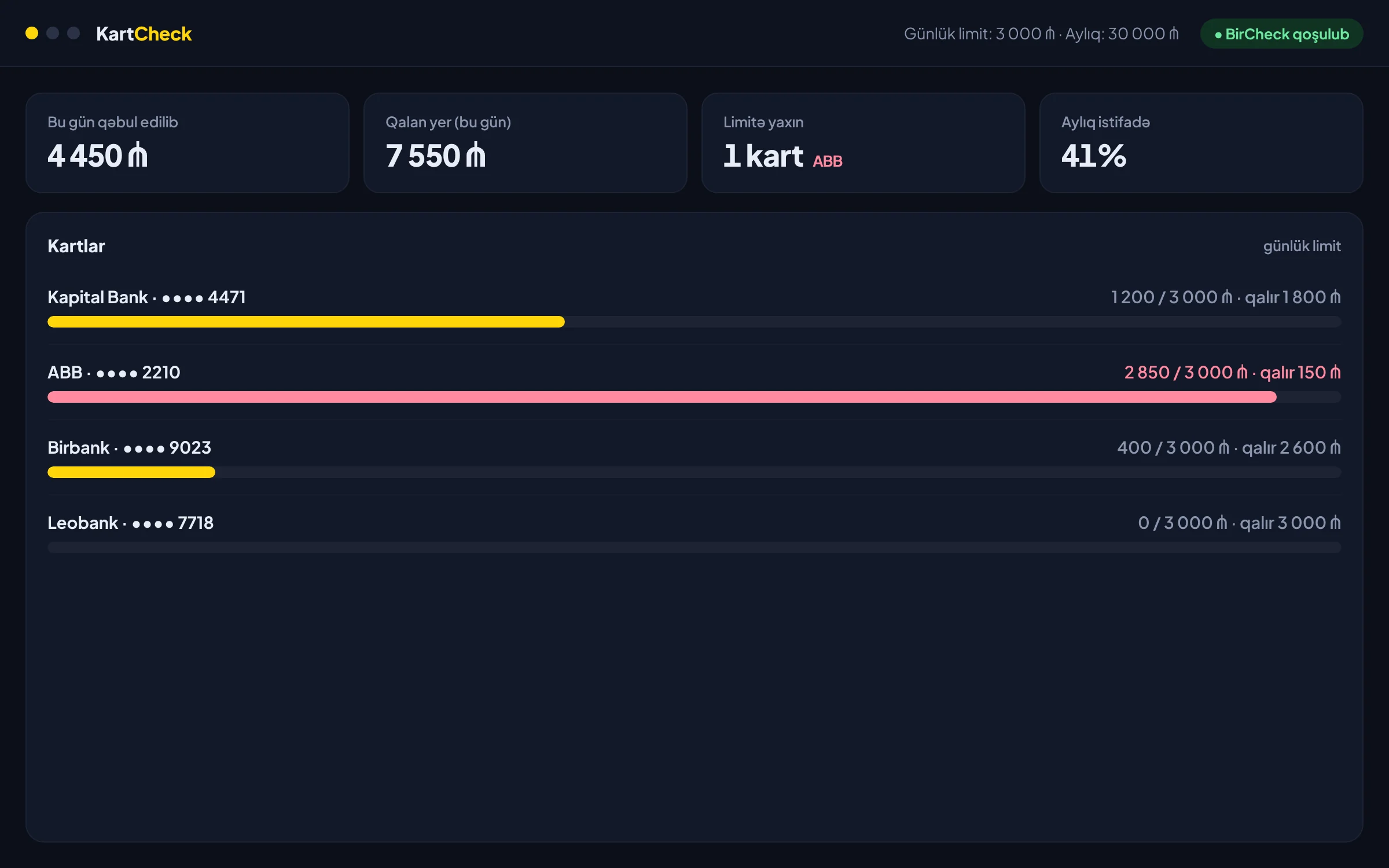Click the günlük limit label
Image resolution: width=1389 pixels, height=868 pixels.
coord(1302,246)
